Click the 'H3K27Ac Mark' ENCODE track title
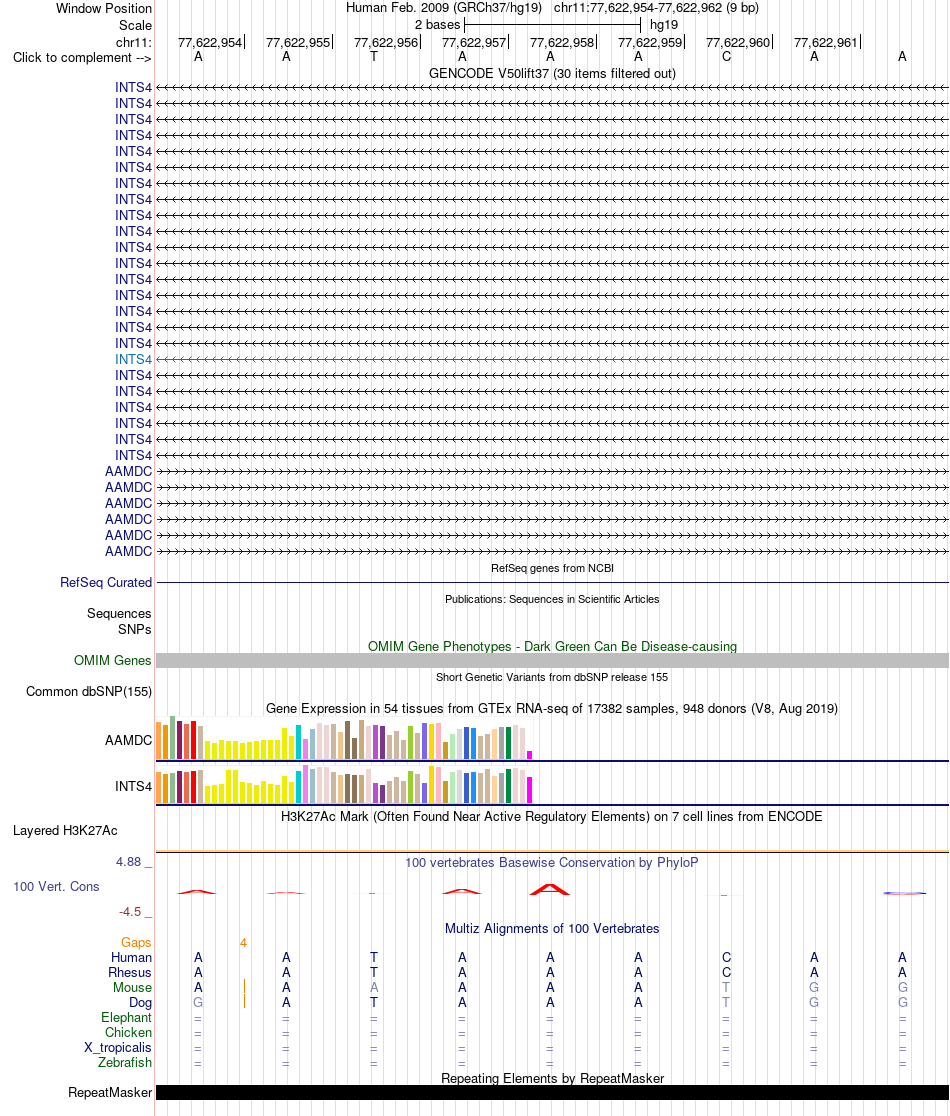The image size is (950, 1116). (552, 816)
